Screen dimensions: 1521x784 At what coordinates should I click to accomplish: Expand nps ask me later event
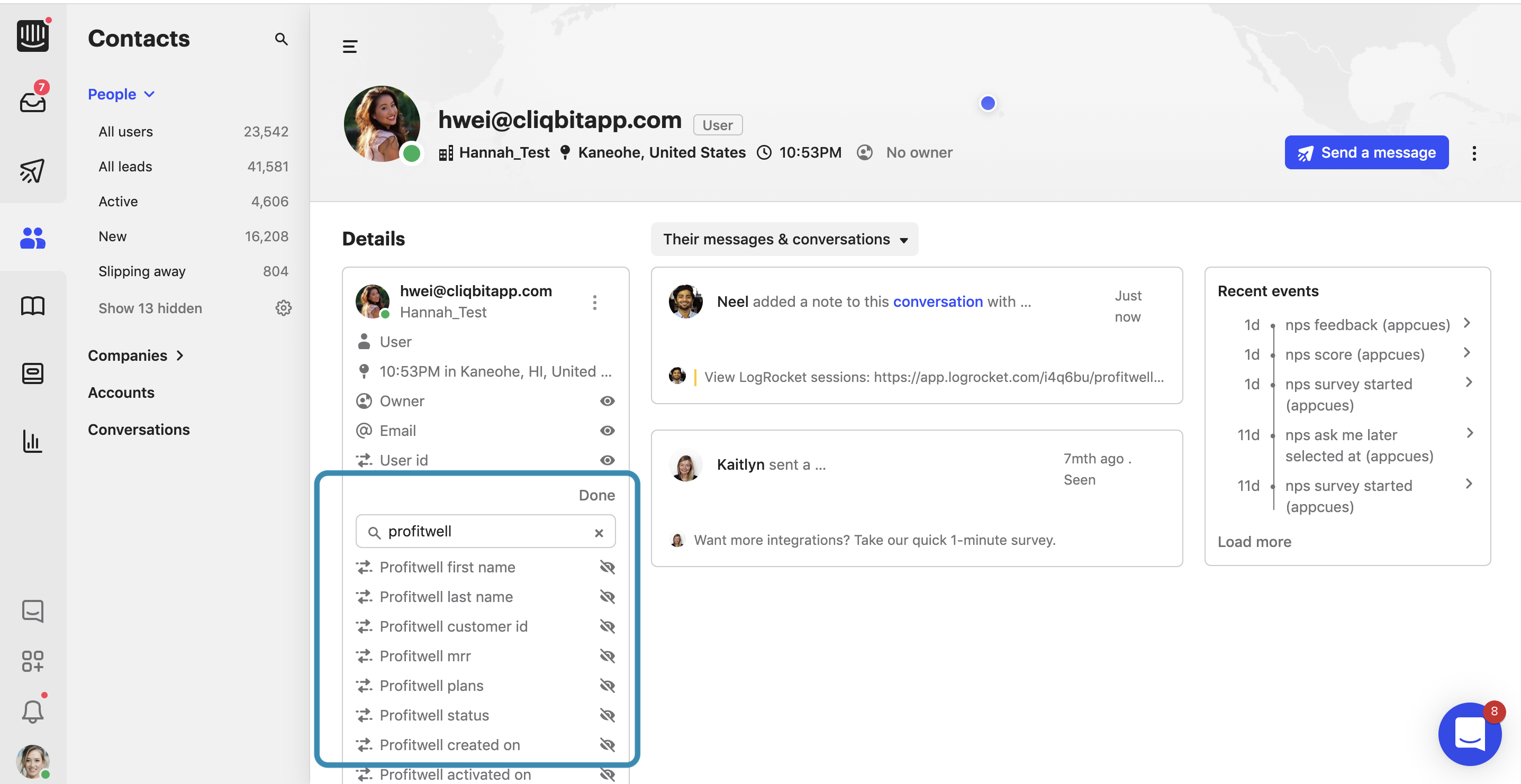(x=1469, y=433)
